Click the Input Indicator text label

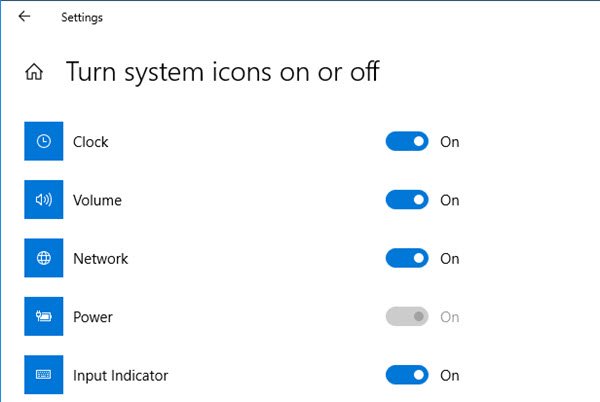point(120,376)
